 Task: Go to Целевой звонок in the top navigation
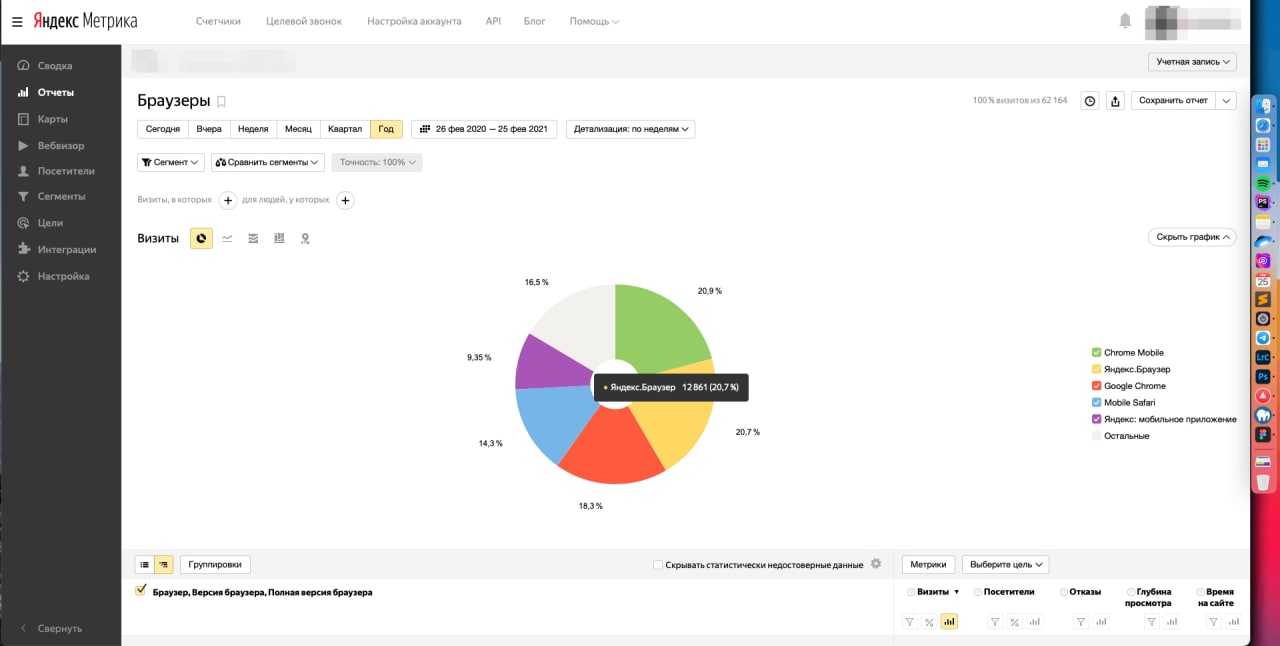pos(304,21)
